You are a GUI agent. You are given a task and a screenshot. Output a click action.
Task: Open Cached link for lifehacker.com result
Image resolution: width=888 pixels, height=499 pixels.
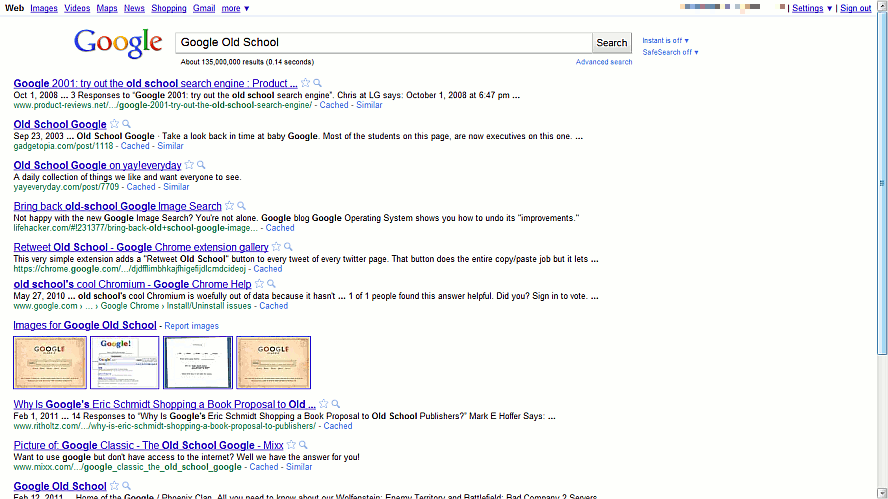coord(280,228)
